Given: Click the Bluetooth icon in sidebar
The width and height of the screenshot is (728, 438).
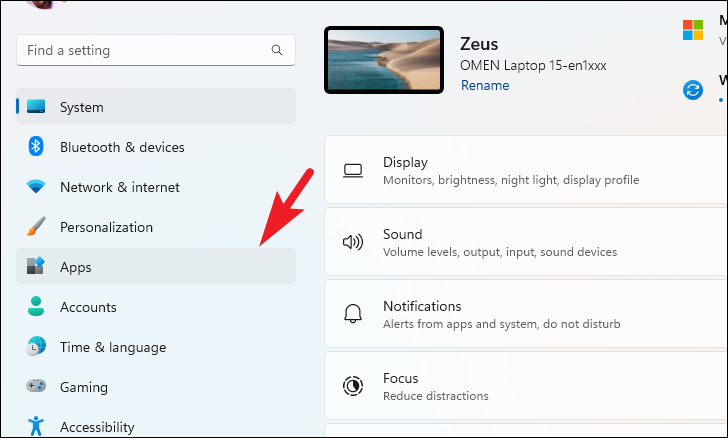Looking at the screenshot, I should [36, 147].
